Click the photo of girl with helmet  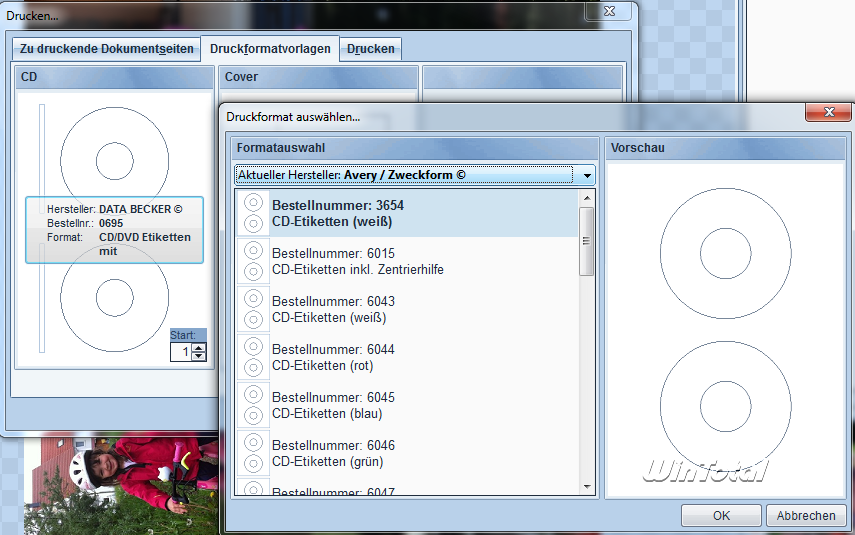tap(121, 485)
